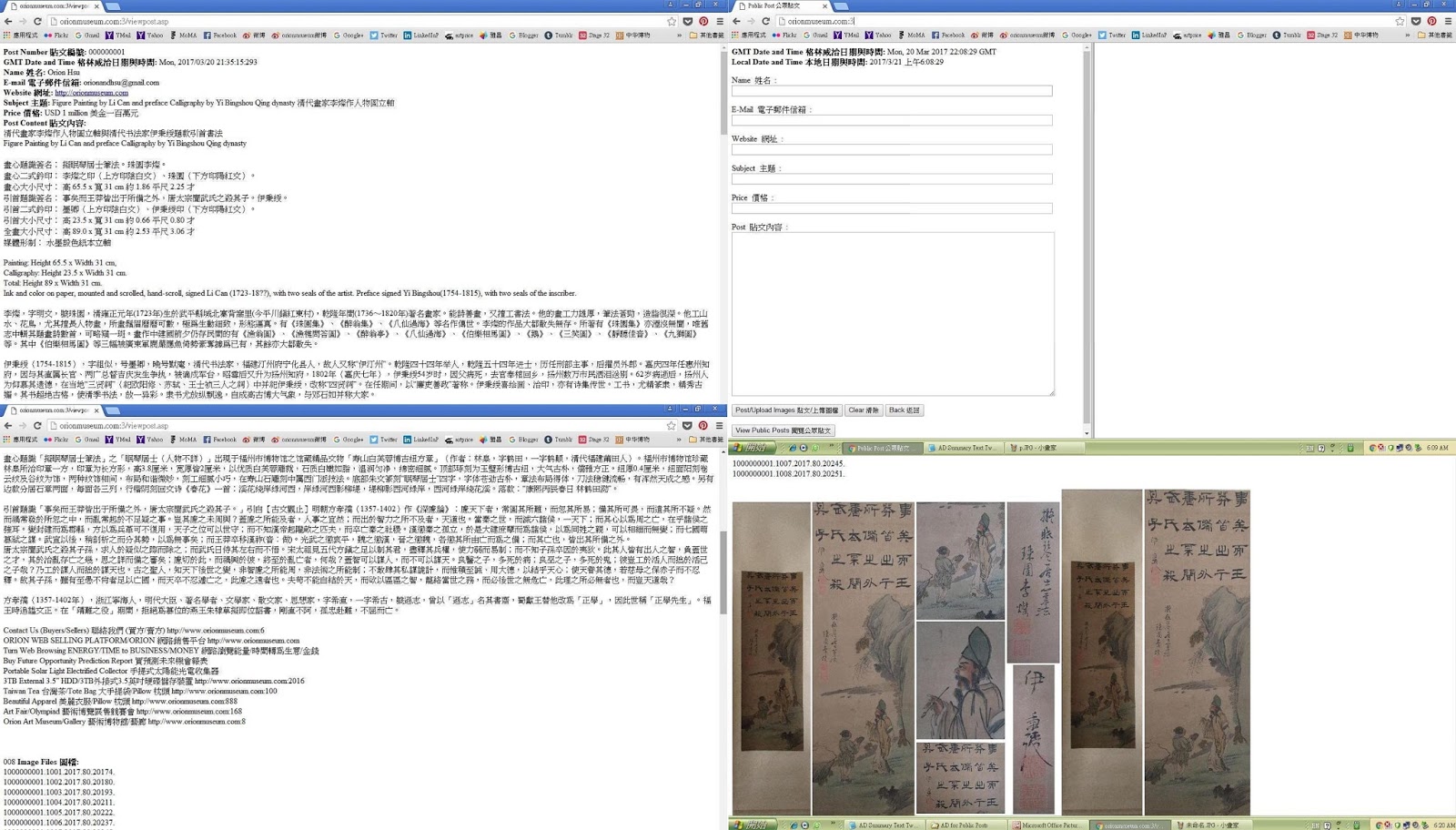
Task: Open the Twitter bookmark in the top-left window
Action: 384,35
